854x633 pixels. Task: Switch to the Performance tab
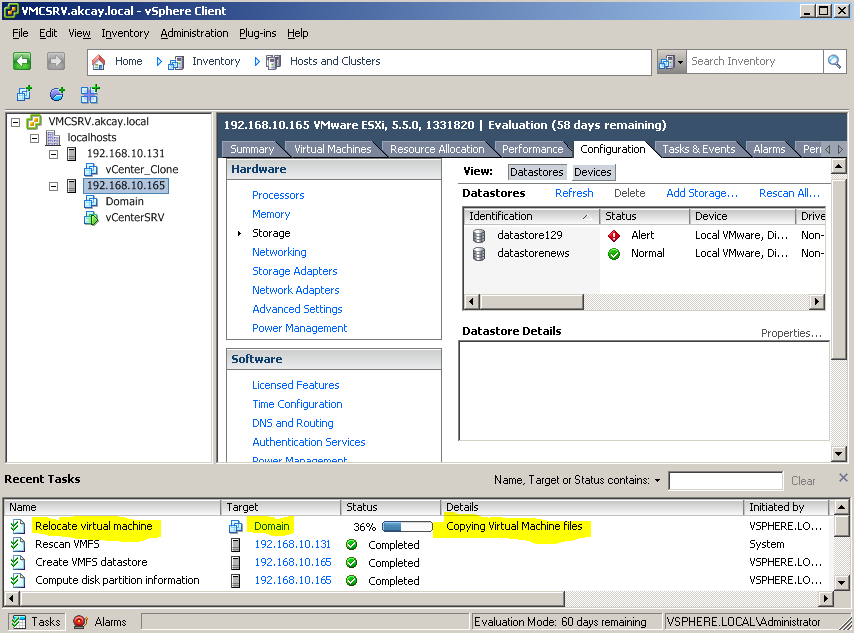(x=532, y=149)
